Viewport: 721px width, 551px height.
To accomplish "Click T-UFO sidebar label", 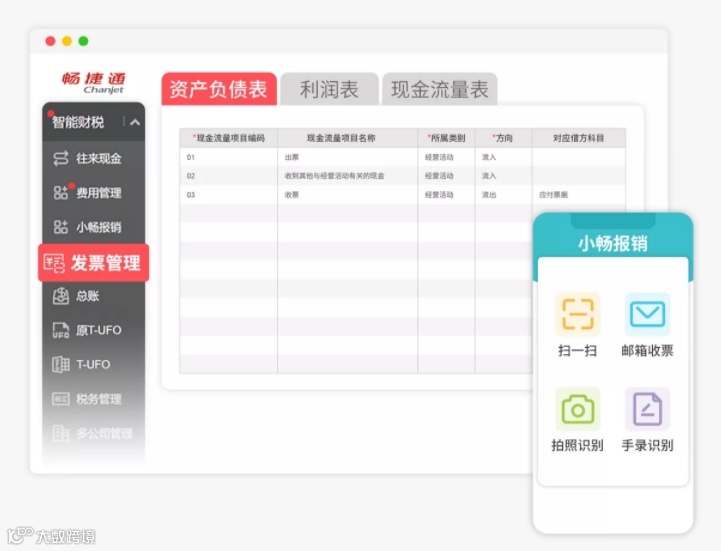I will click(x=93, y=364).
